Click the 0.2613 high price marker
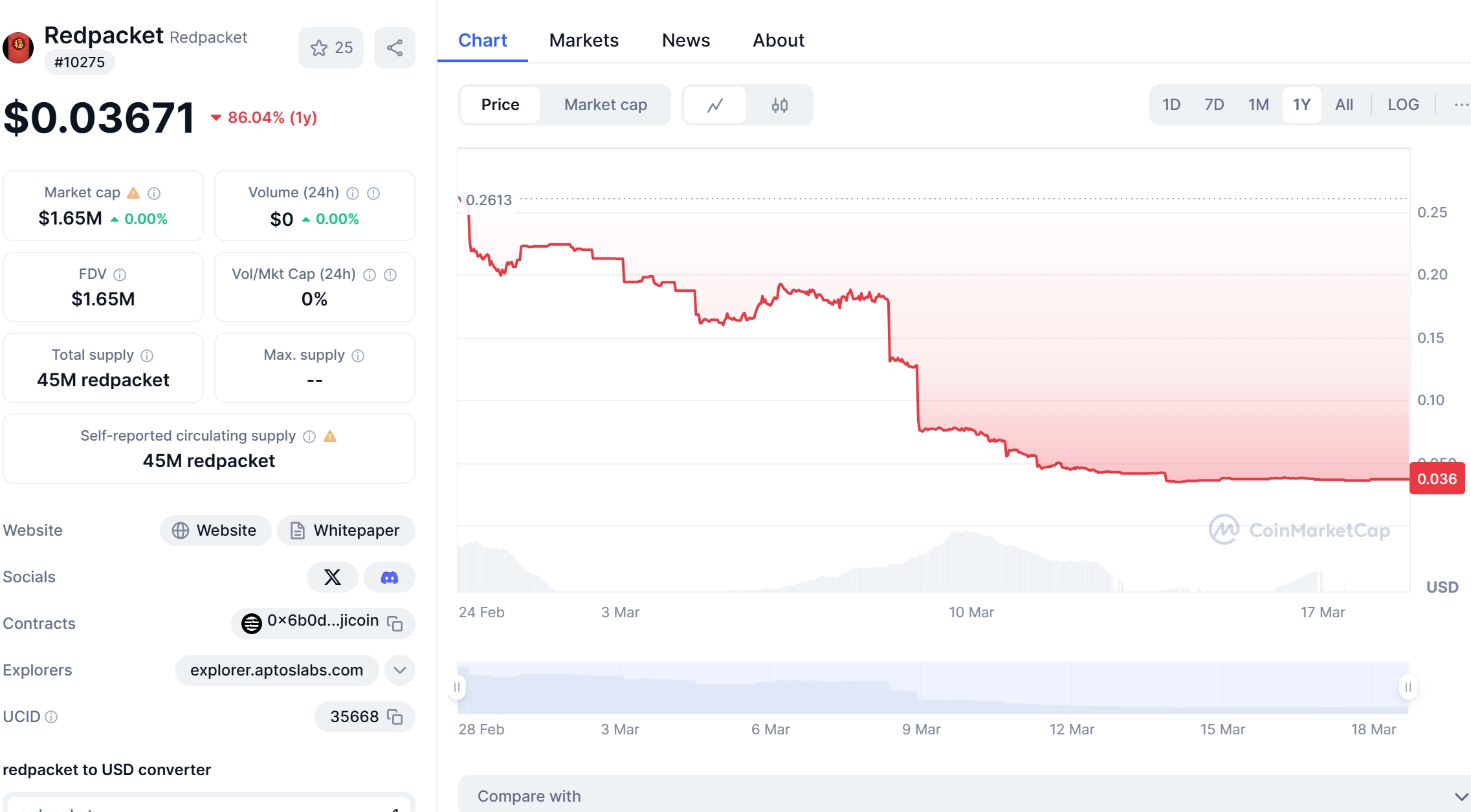This screenshot has height=812, width=1471. (x=489, y=200)
